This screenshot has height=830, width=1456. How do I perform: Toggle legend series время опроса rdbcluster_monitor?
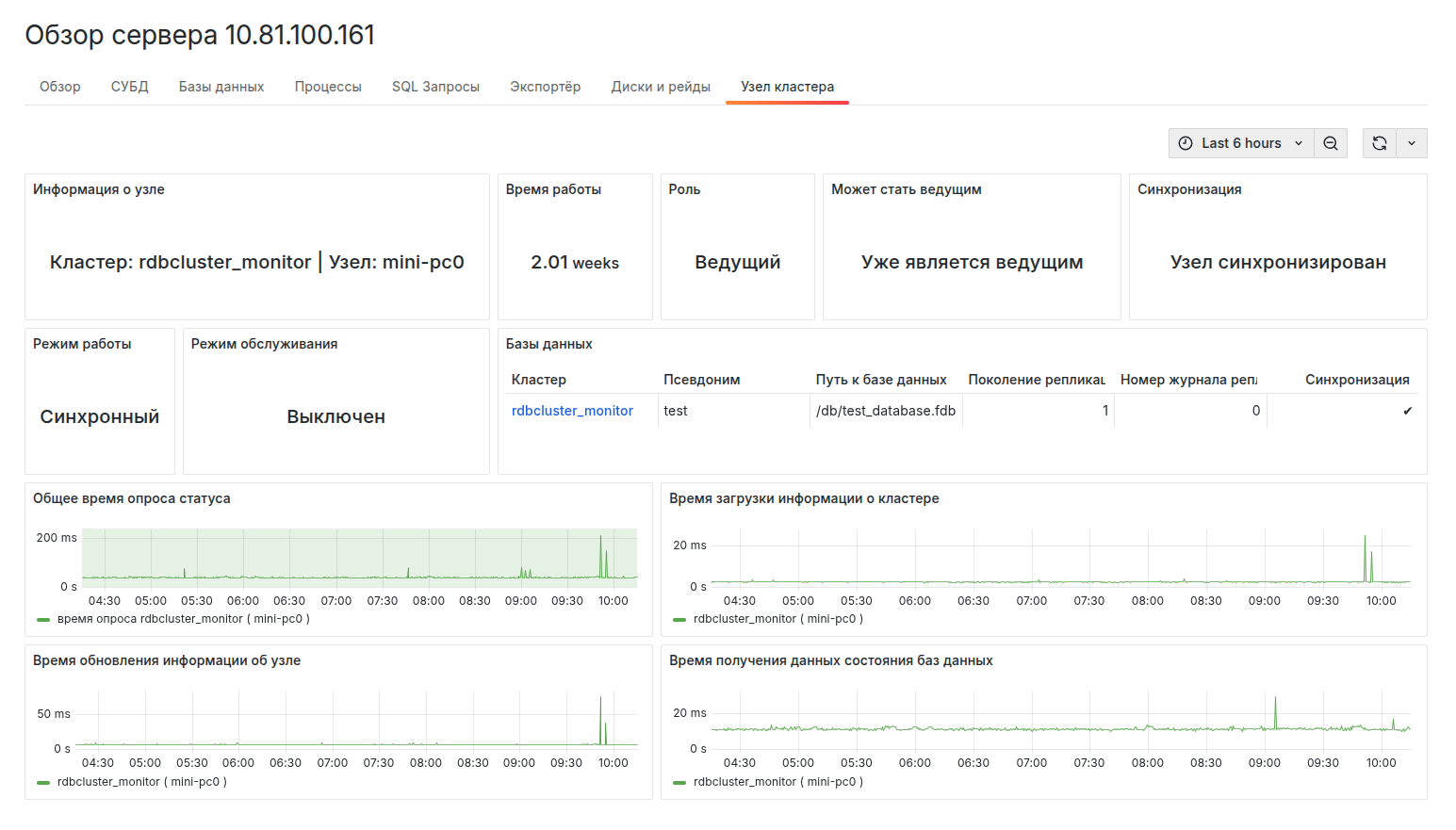(183, 619)
